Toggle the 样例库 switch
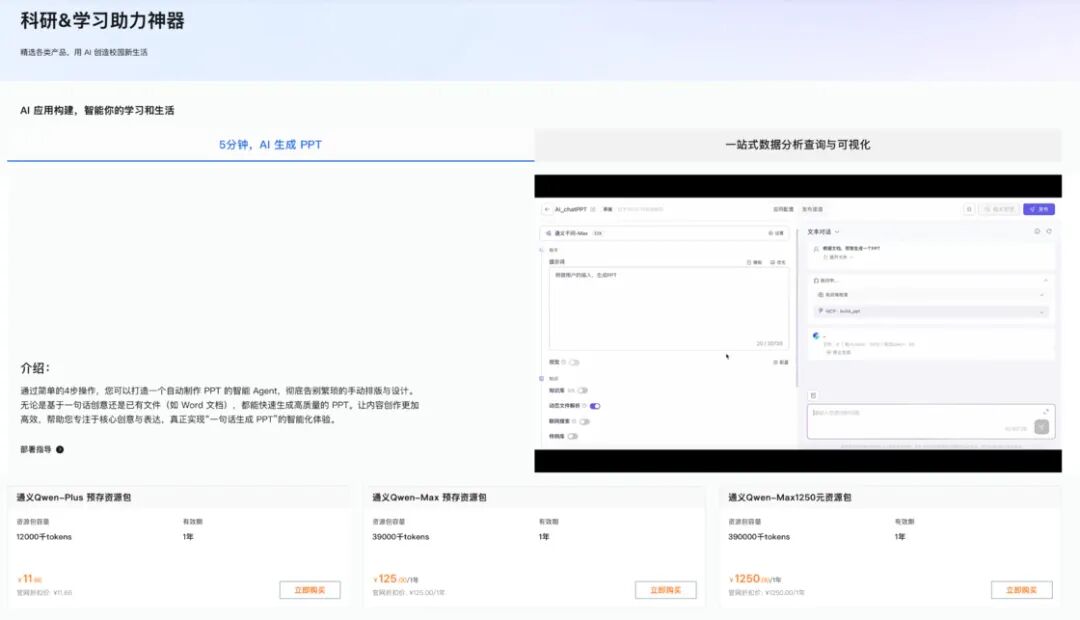Screen dimensions: 1080x620 point(572,436)
